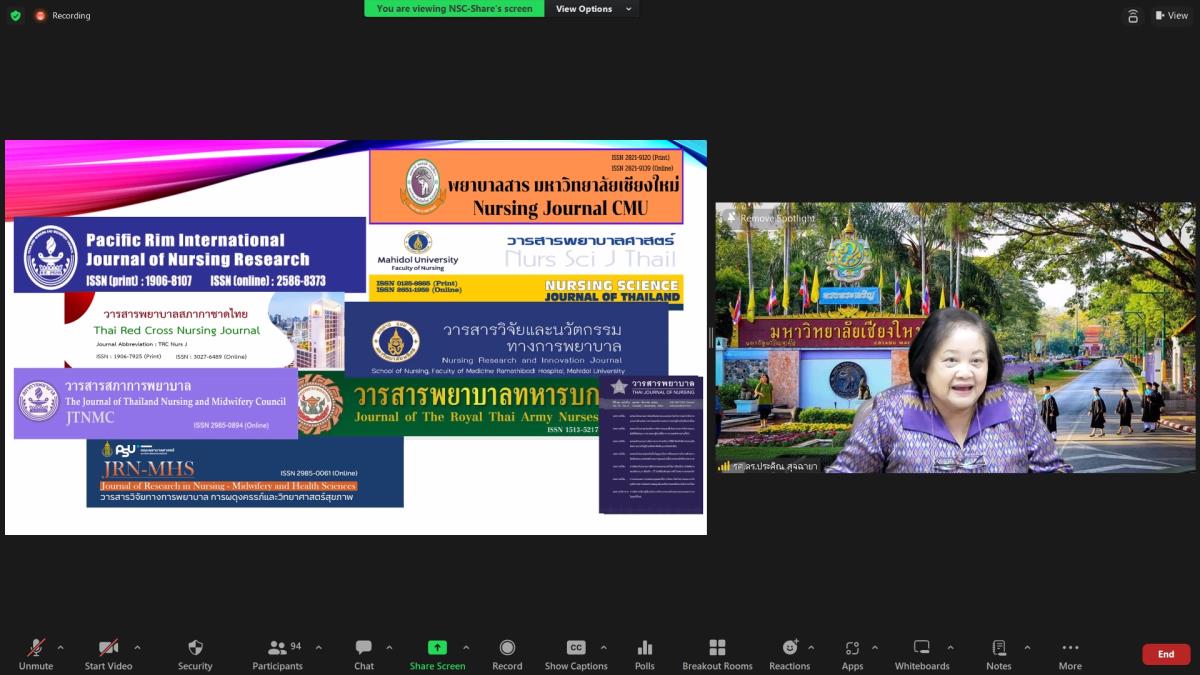This screenshot has width=1200, height=675.
Task: Click the Mahidol University crest logo
Action: [x=417, y=242]
